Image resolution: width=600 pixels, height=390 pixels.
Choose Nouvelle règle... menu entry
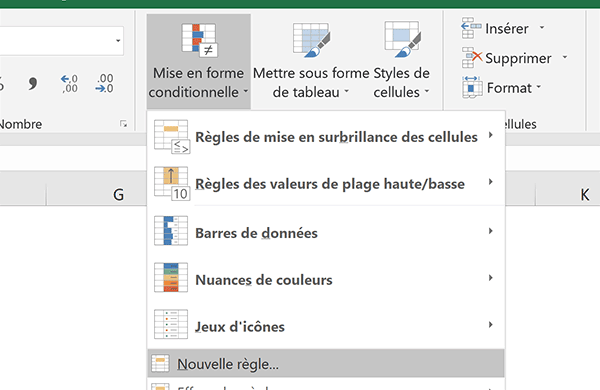point(326,363)
